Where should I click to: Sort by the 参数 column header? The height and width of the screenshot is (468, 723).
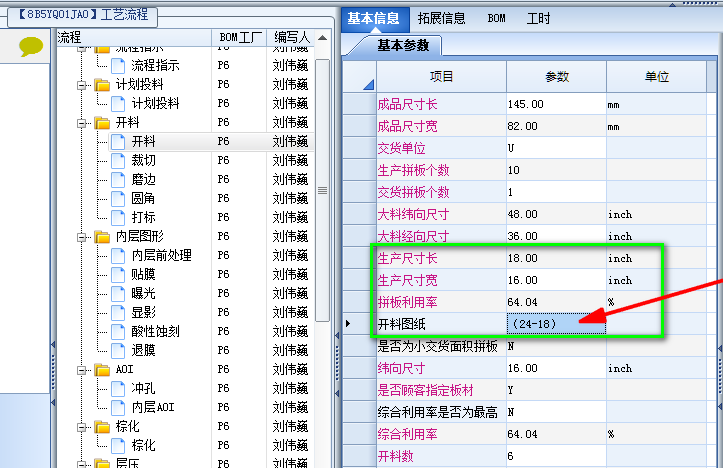coord(557,77)
